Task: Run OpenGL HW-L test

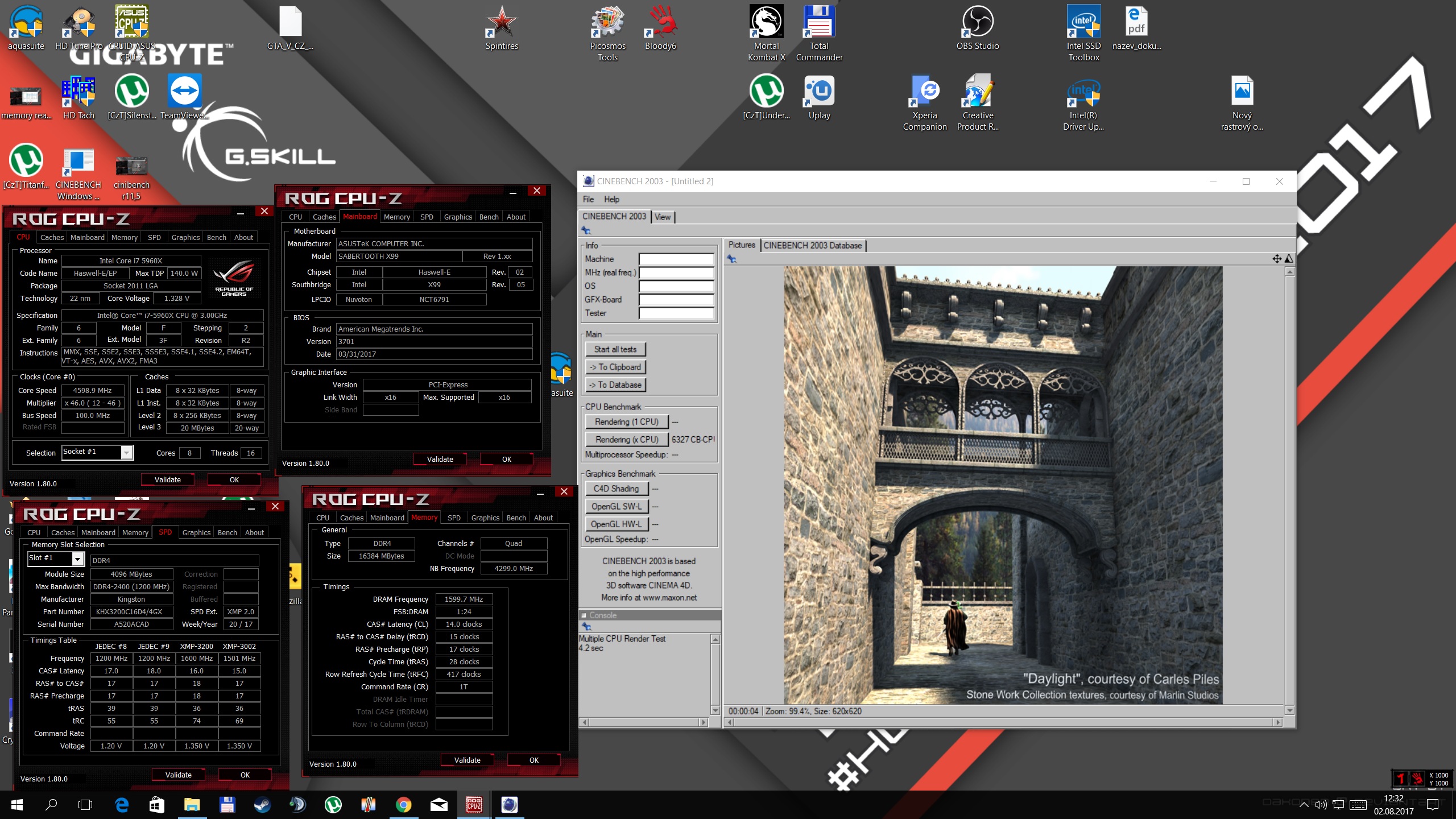Action: coord(616,524)
